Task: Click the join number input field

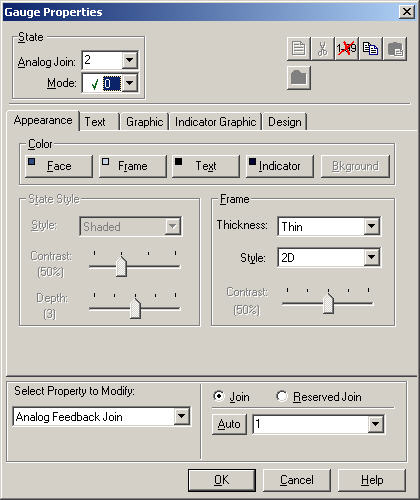Action: point(311,424)
